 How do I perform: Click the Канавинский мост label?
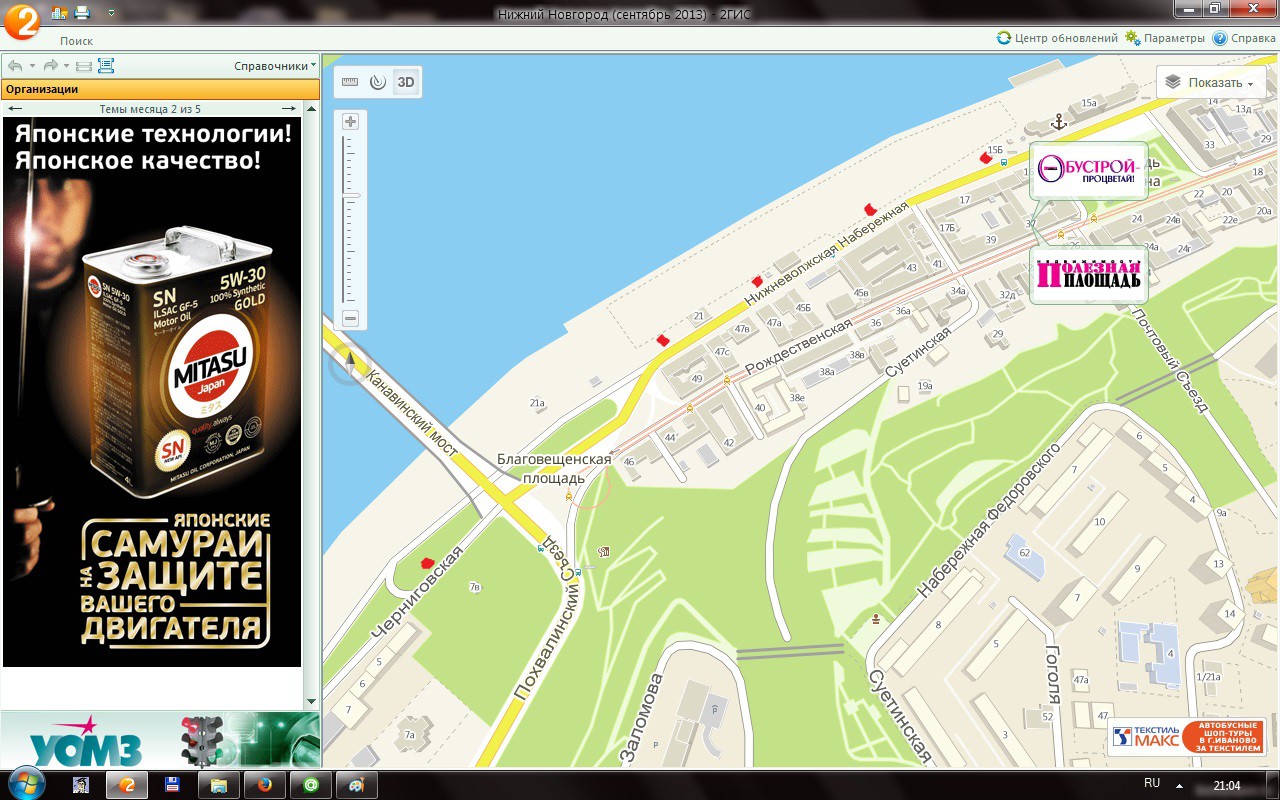(x=411, y=413)
